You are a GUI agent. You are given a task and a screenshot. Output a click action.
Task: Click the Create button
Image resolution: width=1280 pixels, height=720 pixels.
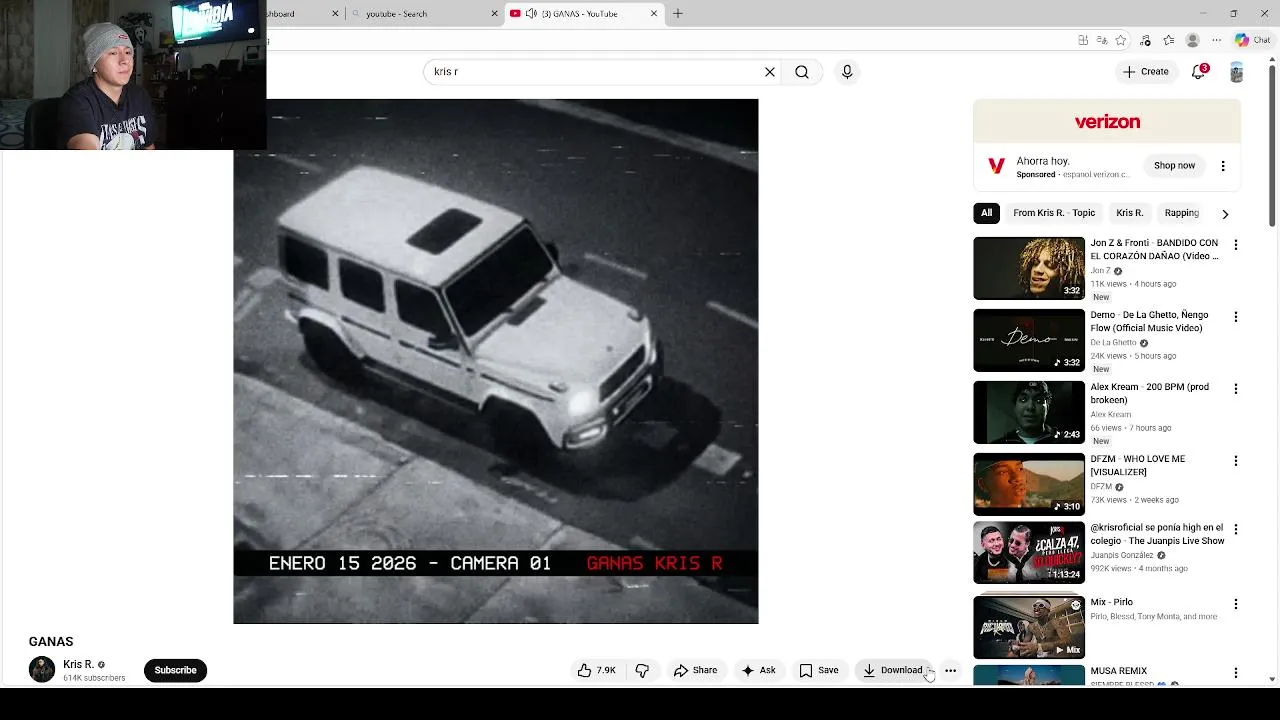click(x=1145, y=72)
